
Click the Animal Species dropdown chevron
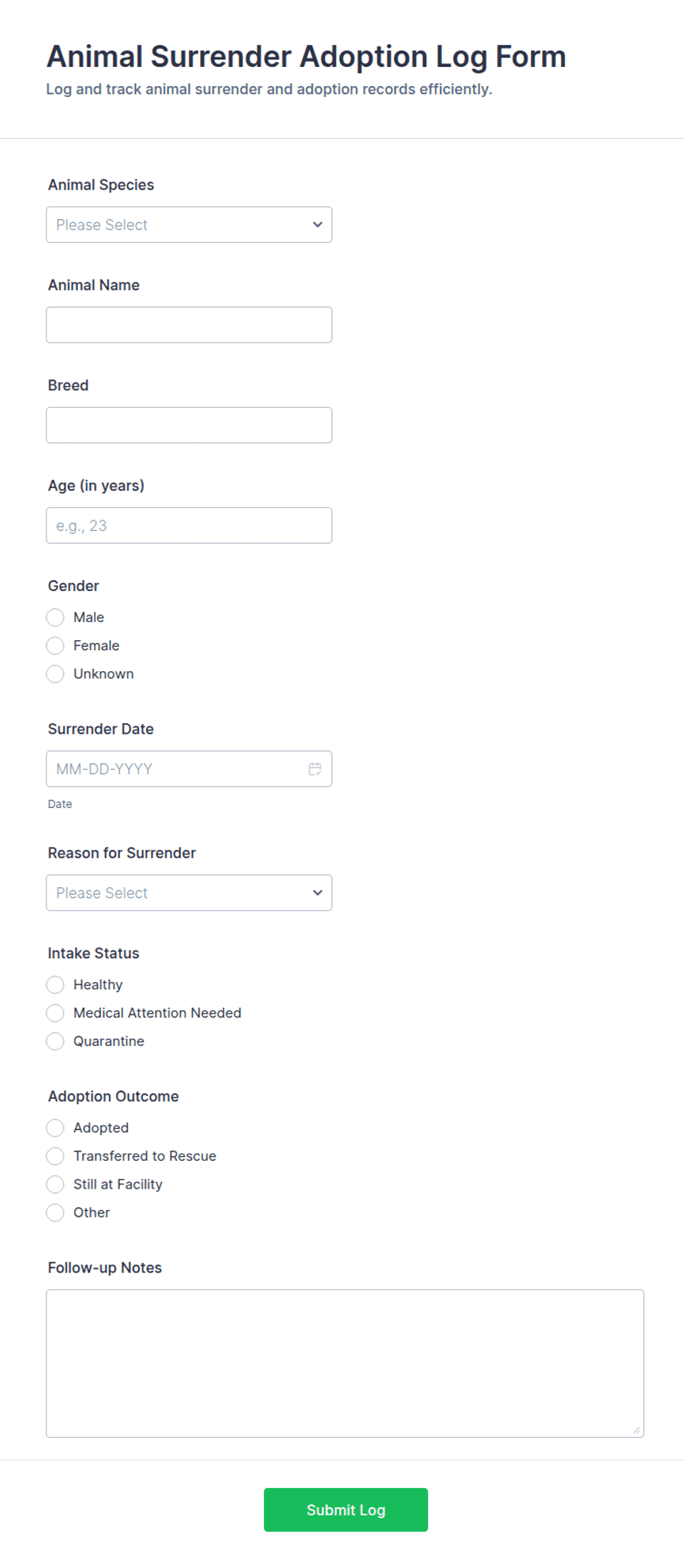pos(317,224)
